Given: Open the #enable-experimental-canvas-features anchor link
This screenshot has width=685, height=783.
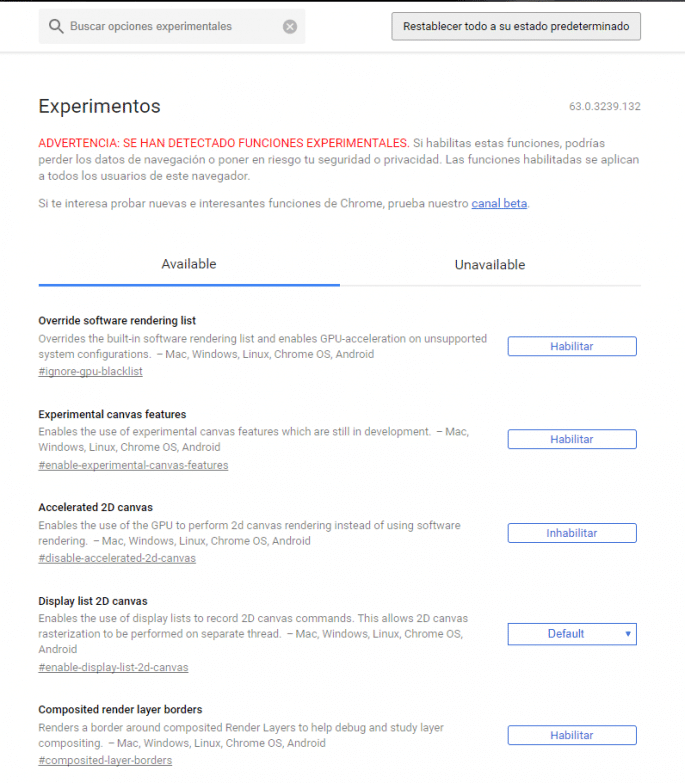Looking at the screenshot, I should (x=133, y=465).
